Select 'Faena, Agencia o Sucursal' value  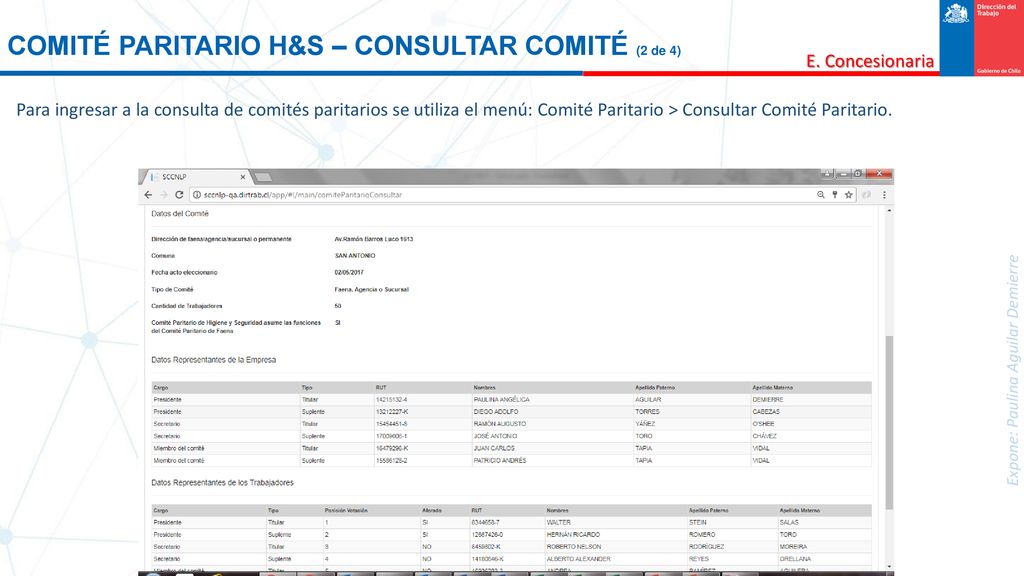[372, 289]
